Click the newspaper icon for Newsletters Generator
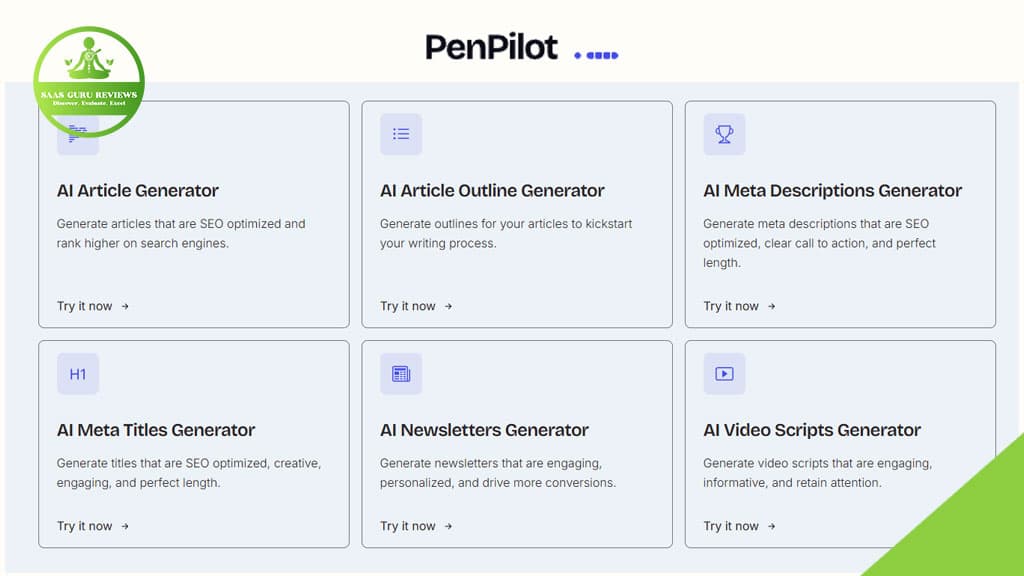Image resolution: width=1024 pixels, height=576 pixels. coord(401,374)
